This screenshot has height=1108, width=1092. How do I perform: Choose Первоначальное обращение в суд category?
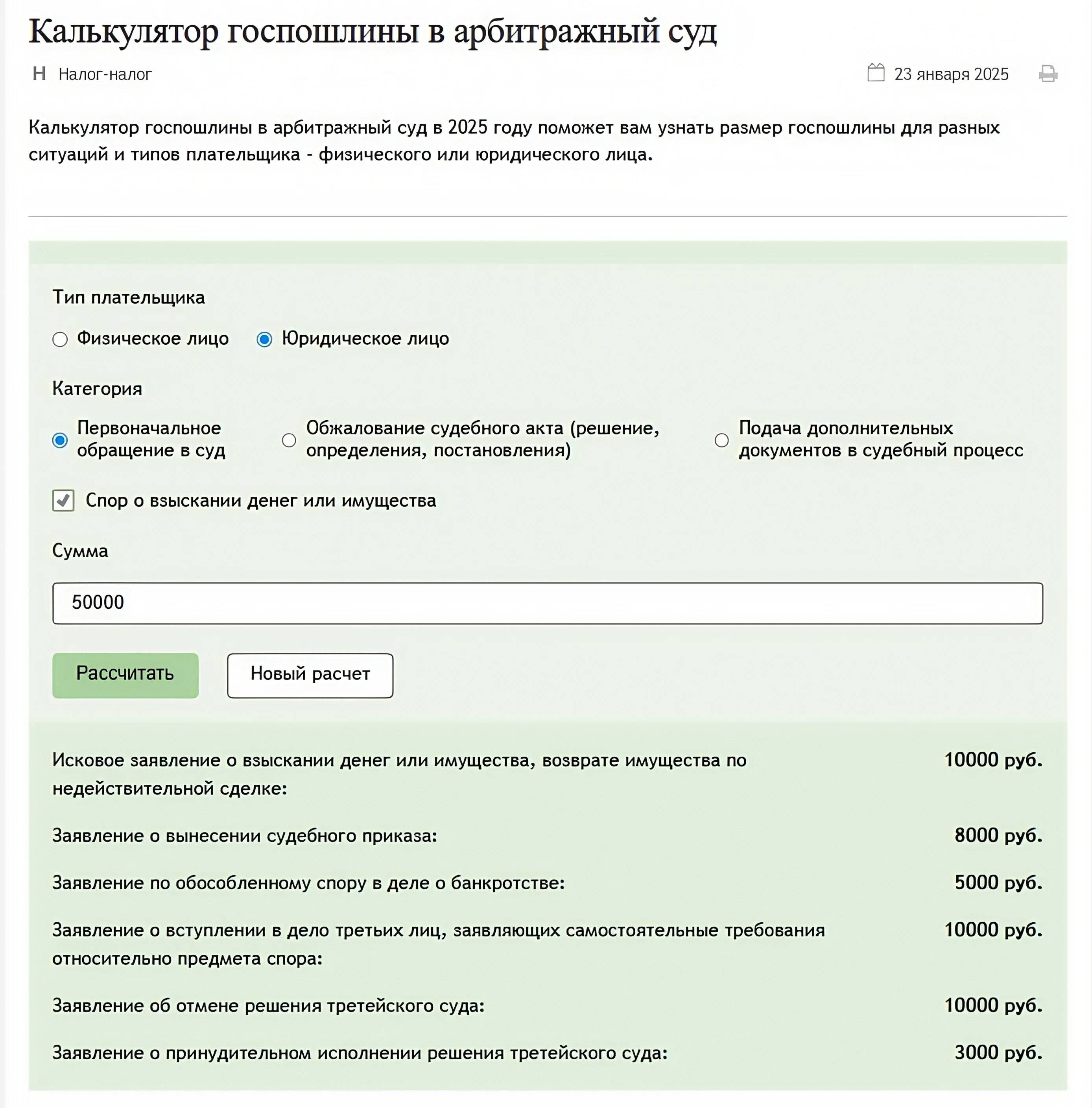coord(60,440)
